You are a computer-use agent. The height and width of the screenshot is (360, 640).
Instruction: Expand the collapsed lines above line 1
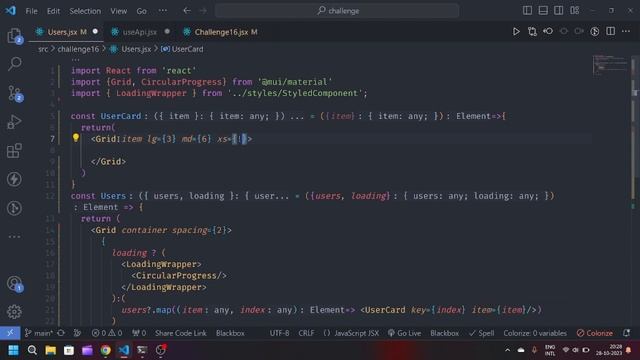tap(76, 60)
